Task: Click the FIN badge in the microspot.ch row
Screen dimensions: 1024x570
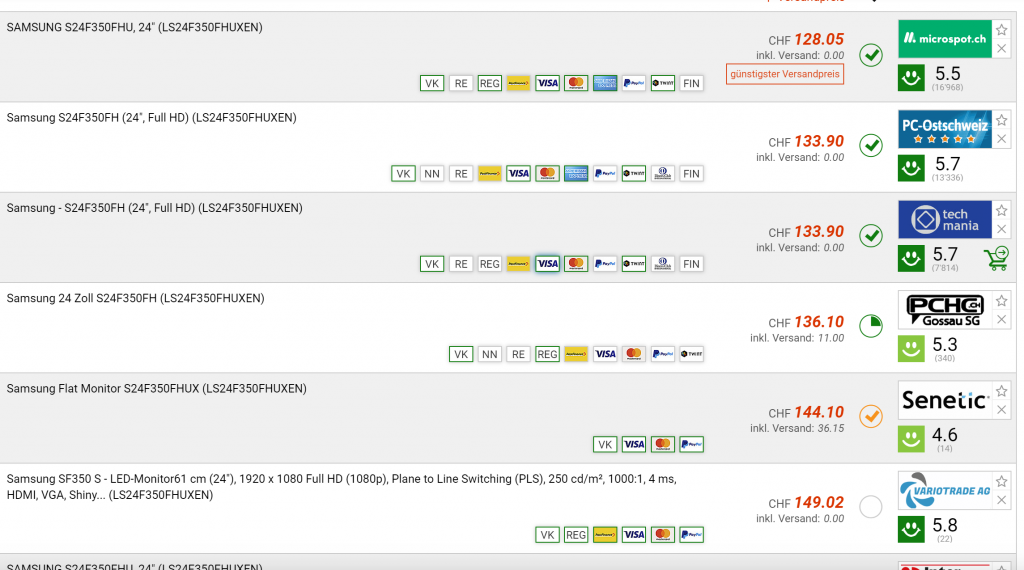Action: [691, 83]
